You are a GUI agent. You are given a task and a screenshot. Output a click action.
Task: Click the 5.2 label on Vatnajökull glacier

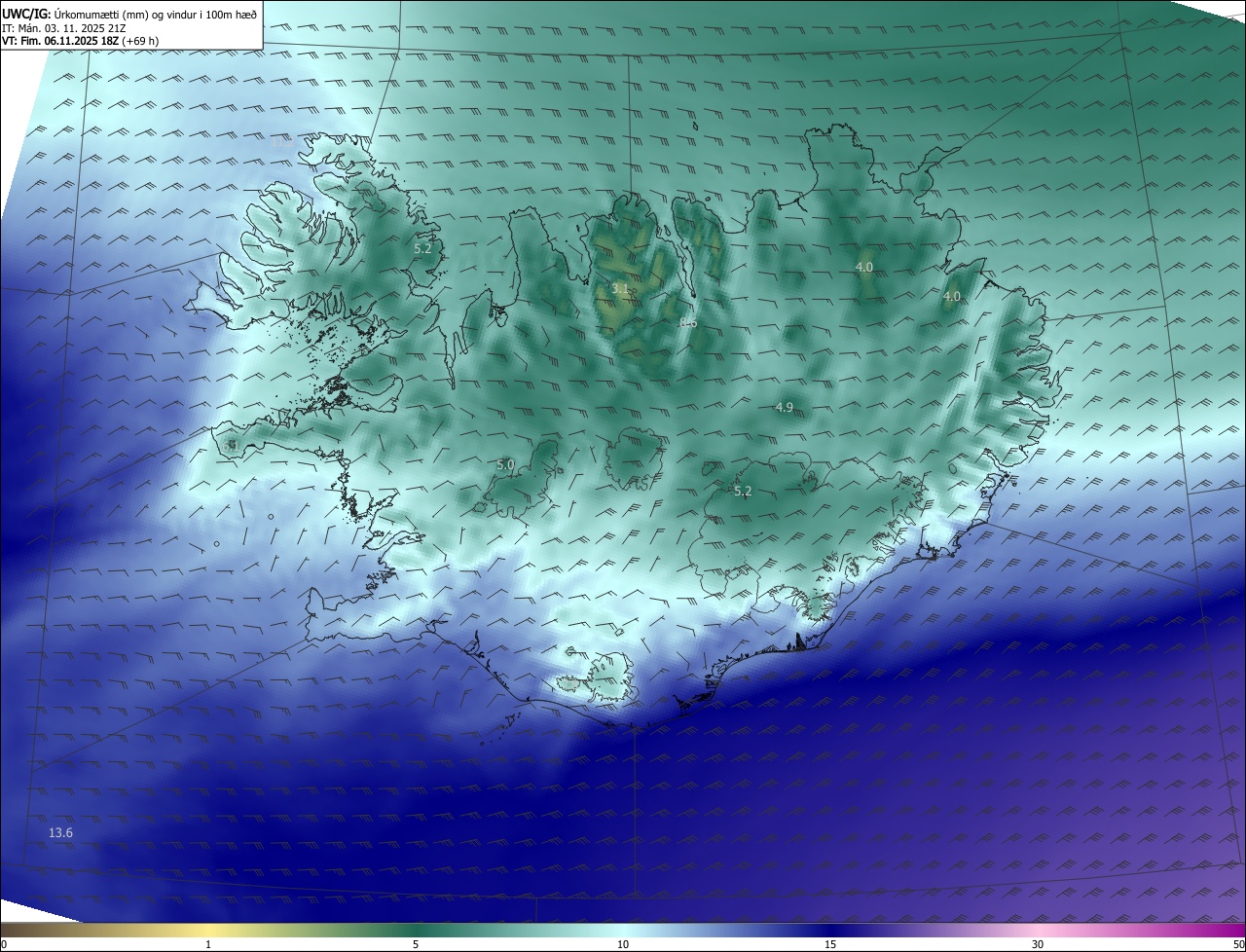(x=743, y=492)
